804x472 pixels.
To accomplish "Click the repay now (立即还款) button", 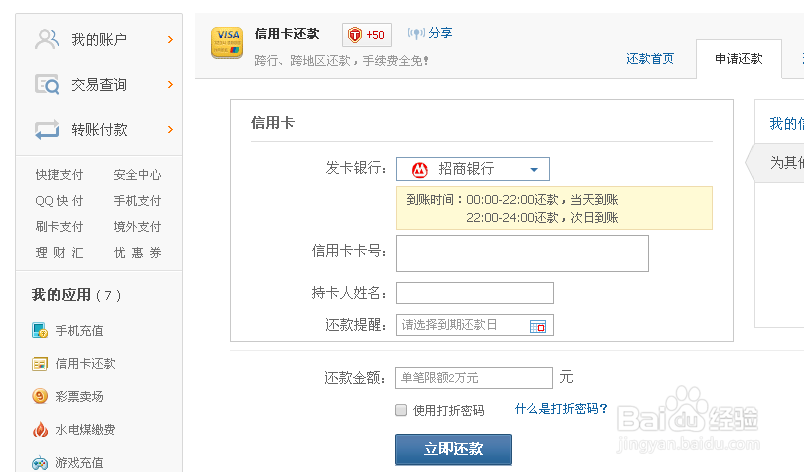I will tap(453, 449).
